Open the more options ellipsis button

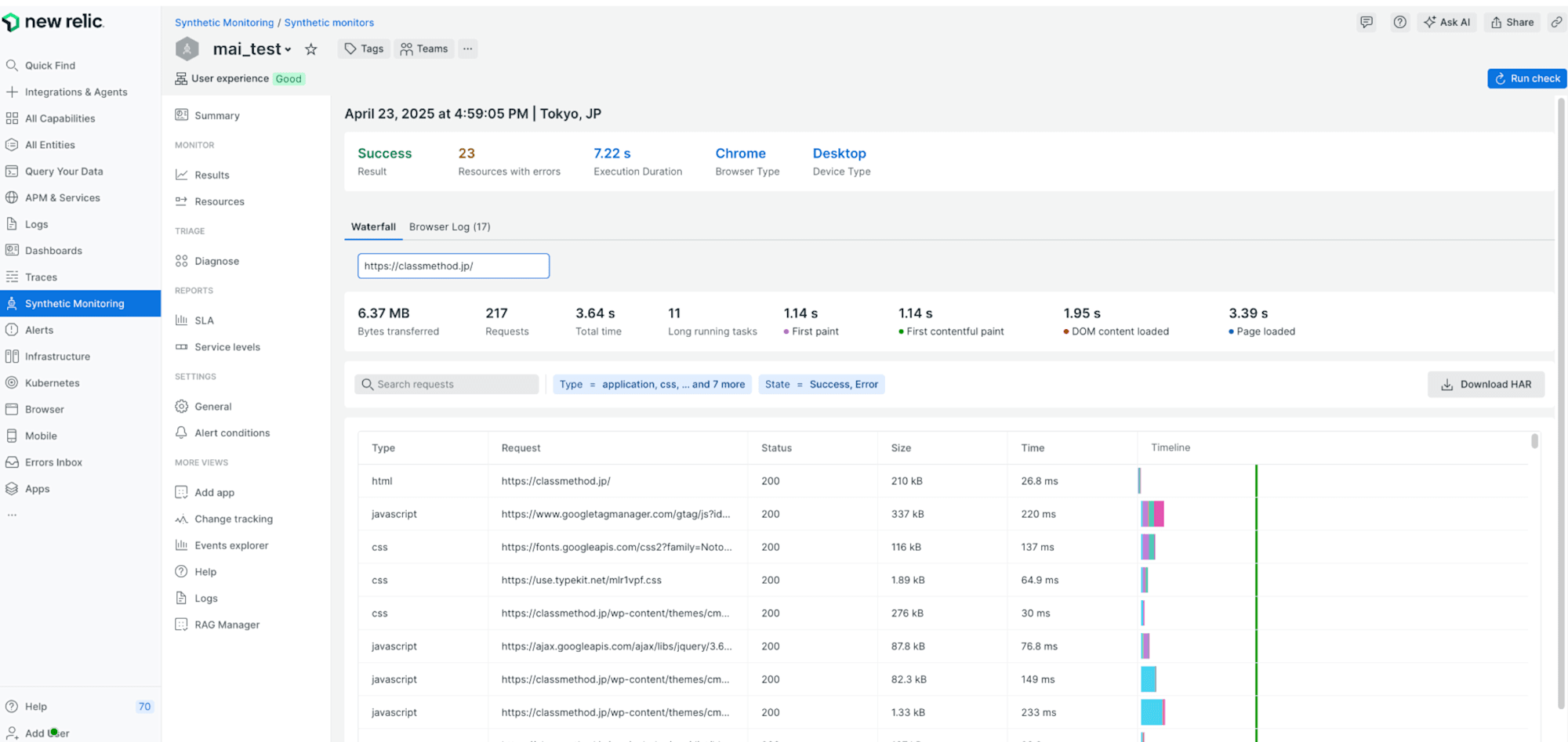tap(467, 49)
